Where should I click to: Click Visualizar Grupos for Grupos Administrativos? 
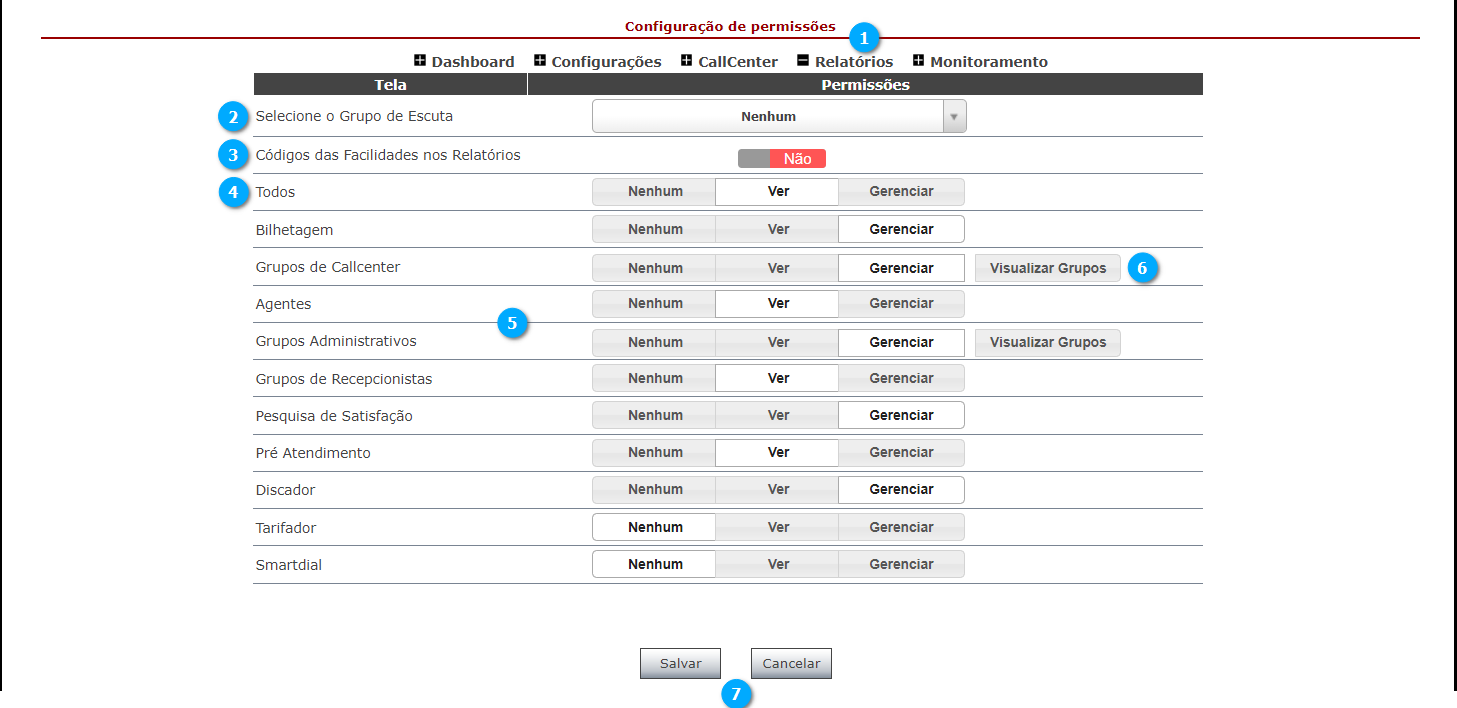[1048, 342]
